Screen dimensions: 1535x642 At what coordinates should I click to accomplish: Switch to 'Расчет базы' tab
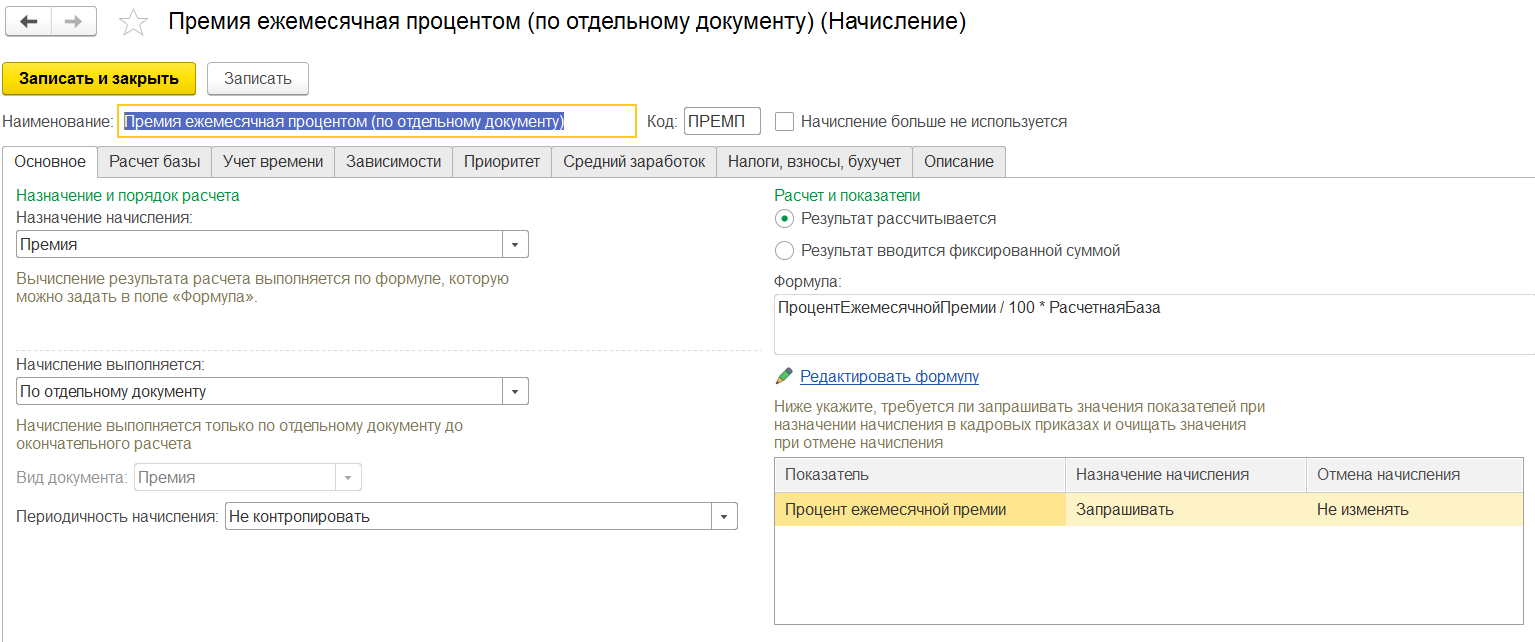154,161
